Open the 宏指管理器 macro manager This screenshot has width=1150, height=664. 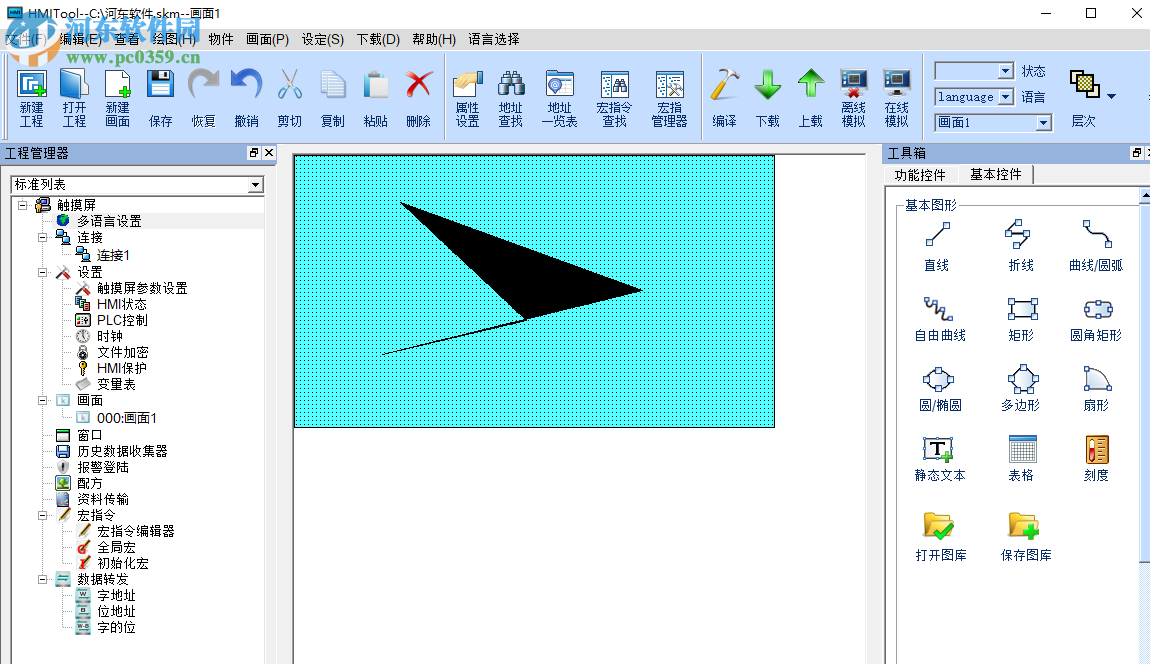click(670, 98)
